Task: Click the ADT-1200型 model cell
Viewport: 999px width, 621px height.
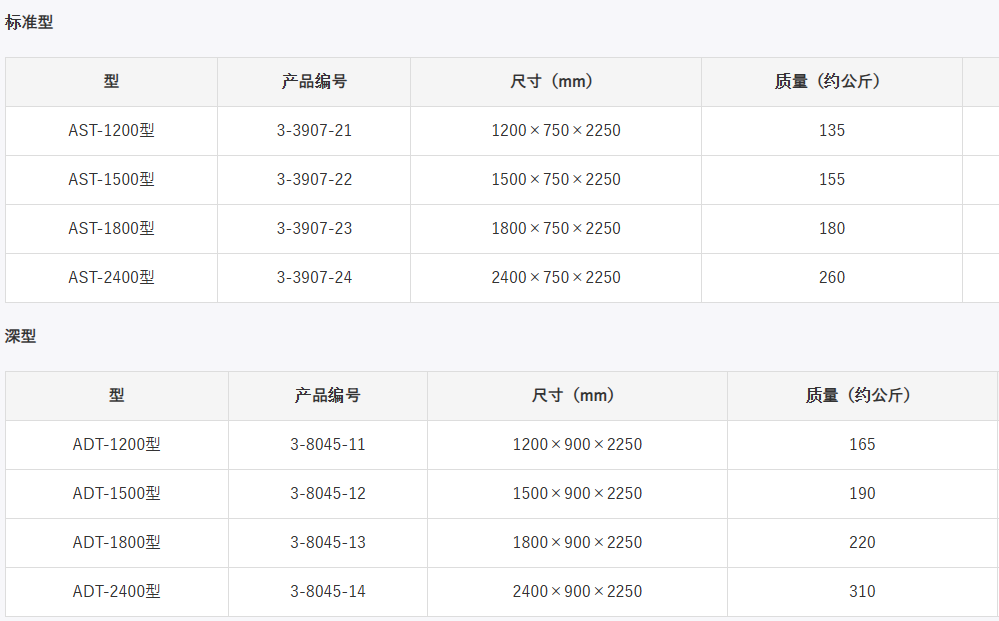Action: [x=116, y=445]
